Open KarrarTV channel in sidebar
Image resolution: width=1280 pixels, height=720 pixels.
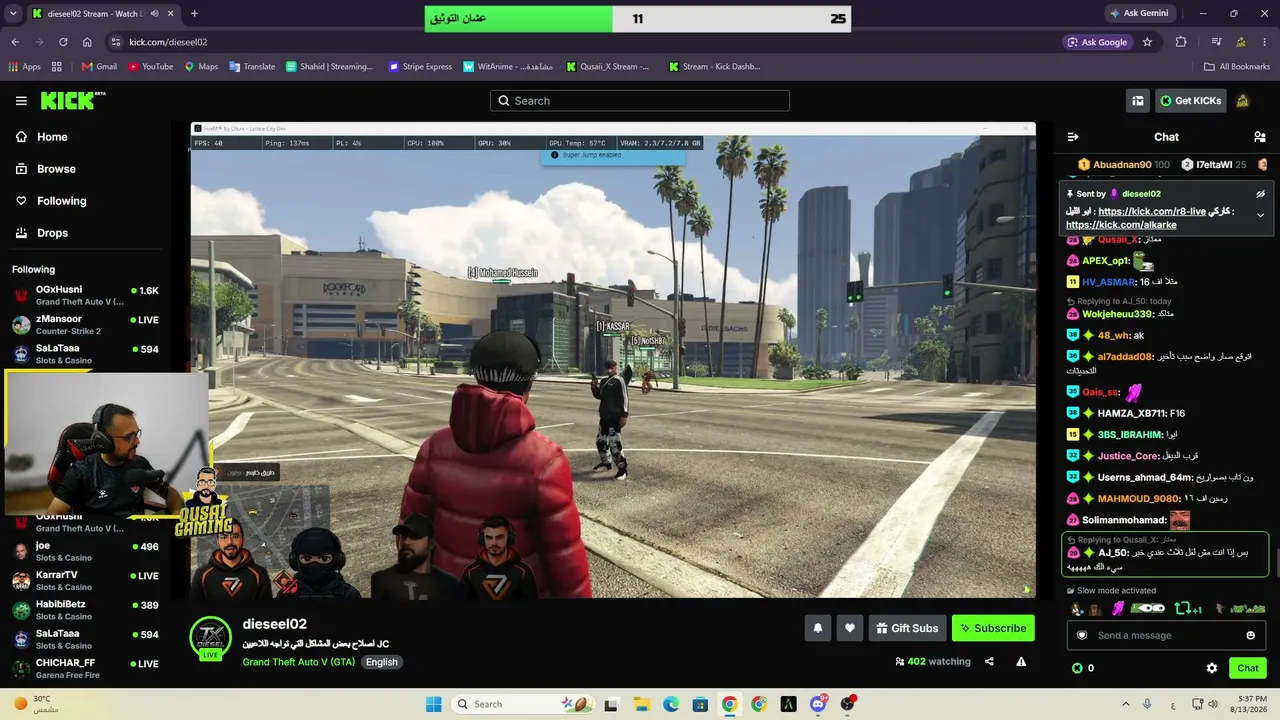(x=85, y=580)
